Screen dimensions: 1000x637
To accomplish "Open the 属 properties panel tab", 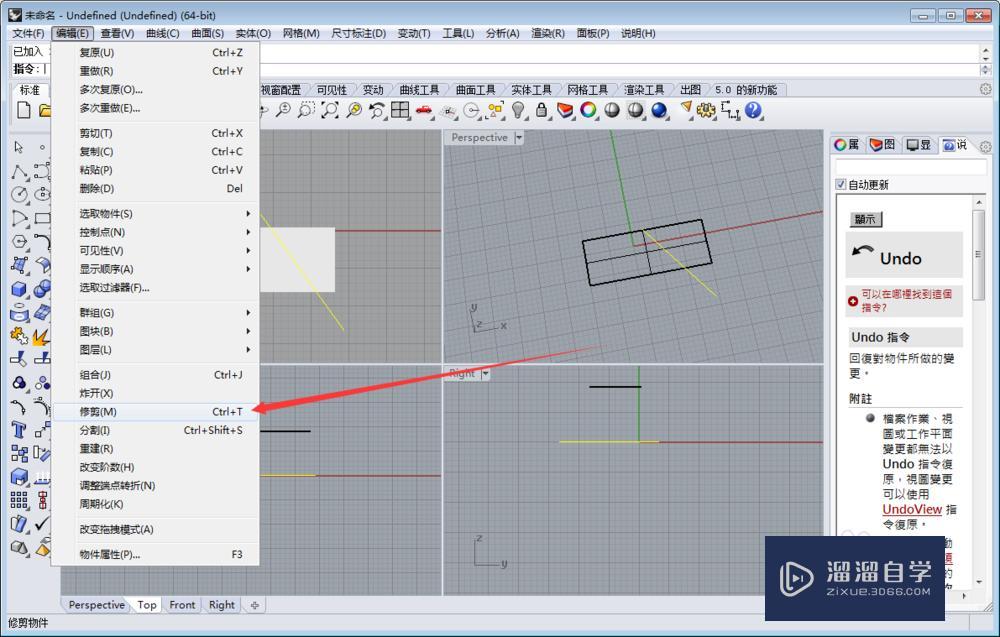I will pos(847,145).
